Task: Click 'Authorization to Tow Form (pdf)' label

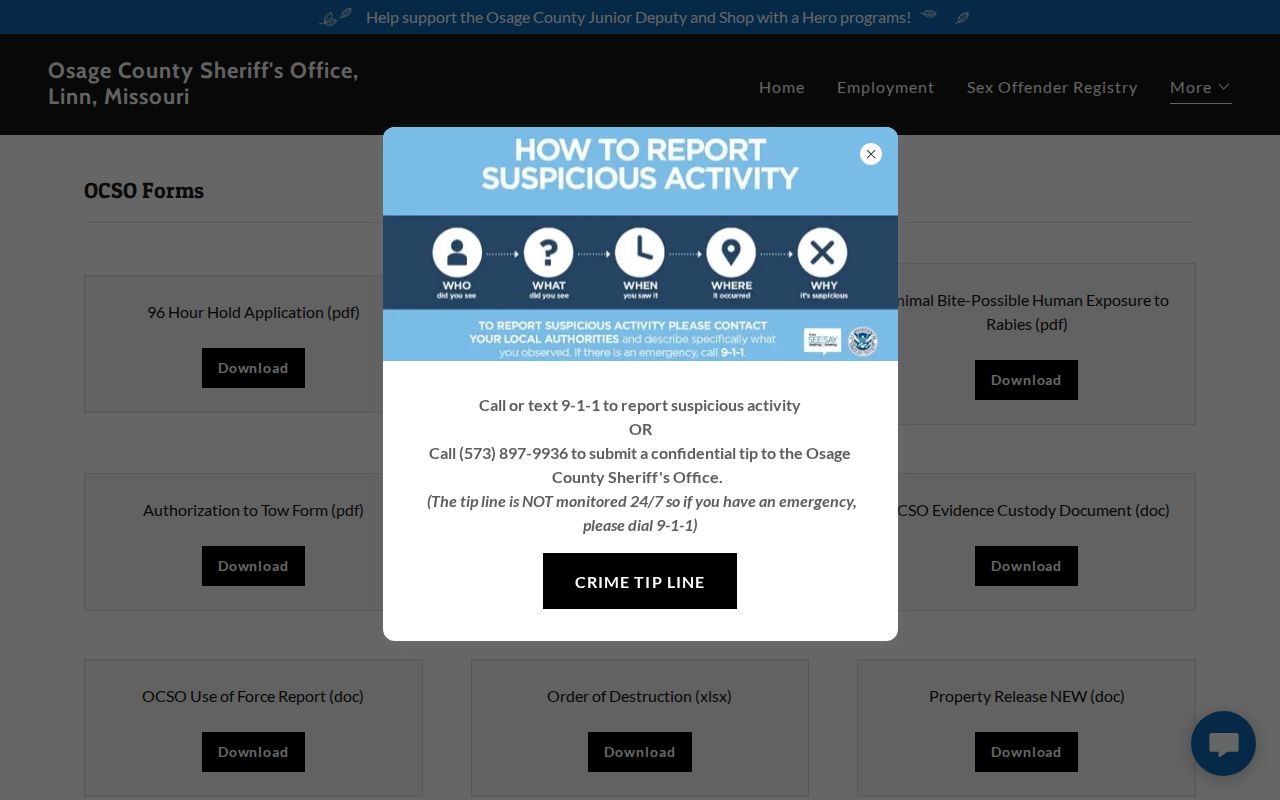Action: click(253, 510)
